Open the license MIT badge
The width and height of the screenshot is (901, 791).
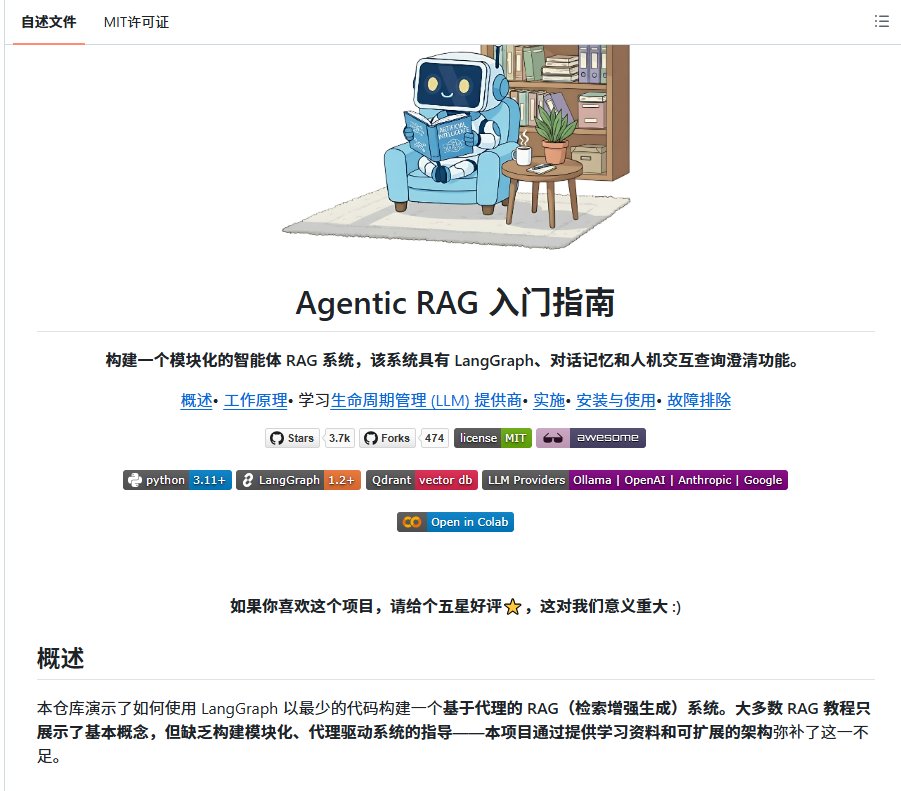[492, 438]
